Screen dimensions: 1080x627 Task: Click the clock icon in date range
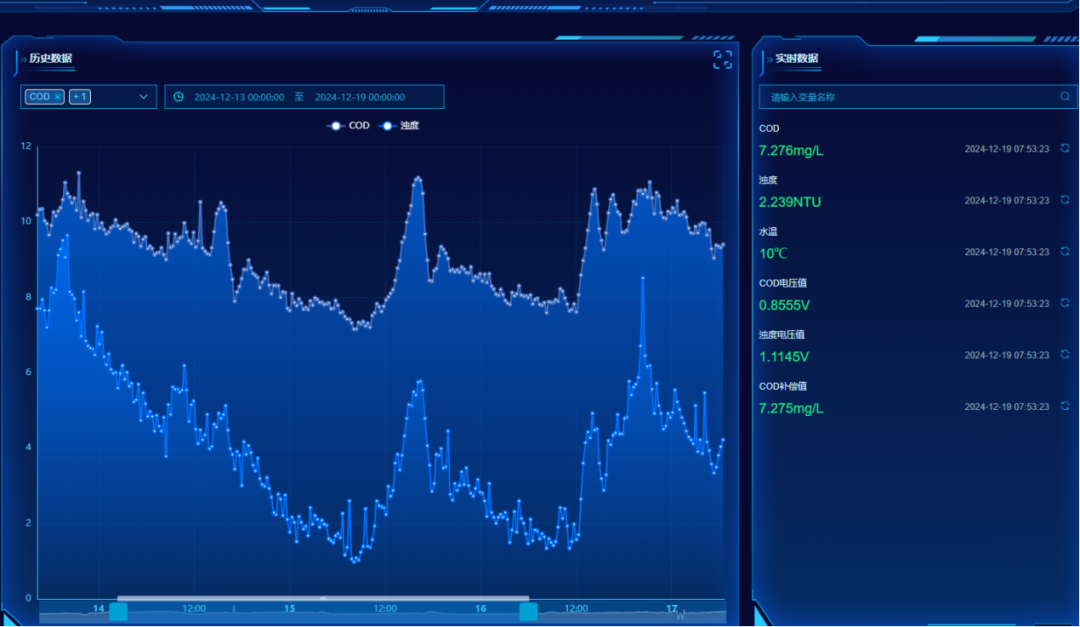coord(178,96)
